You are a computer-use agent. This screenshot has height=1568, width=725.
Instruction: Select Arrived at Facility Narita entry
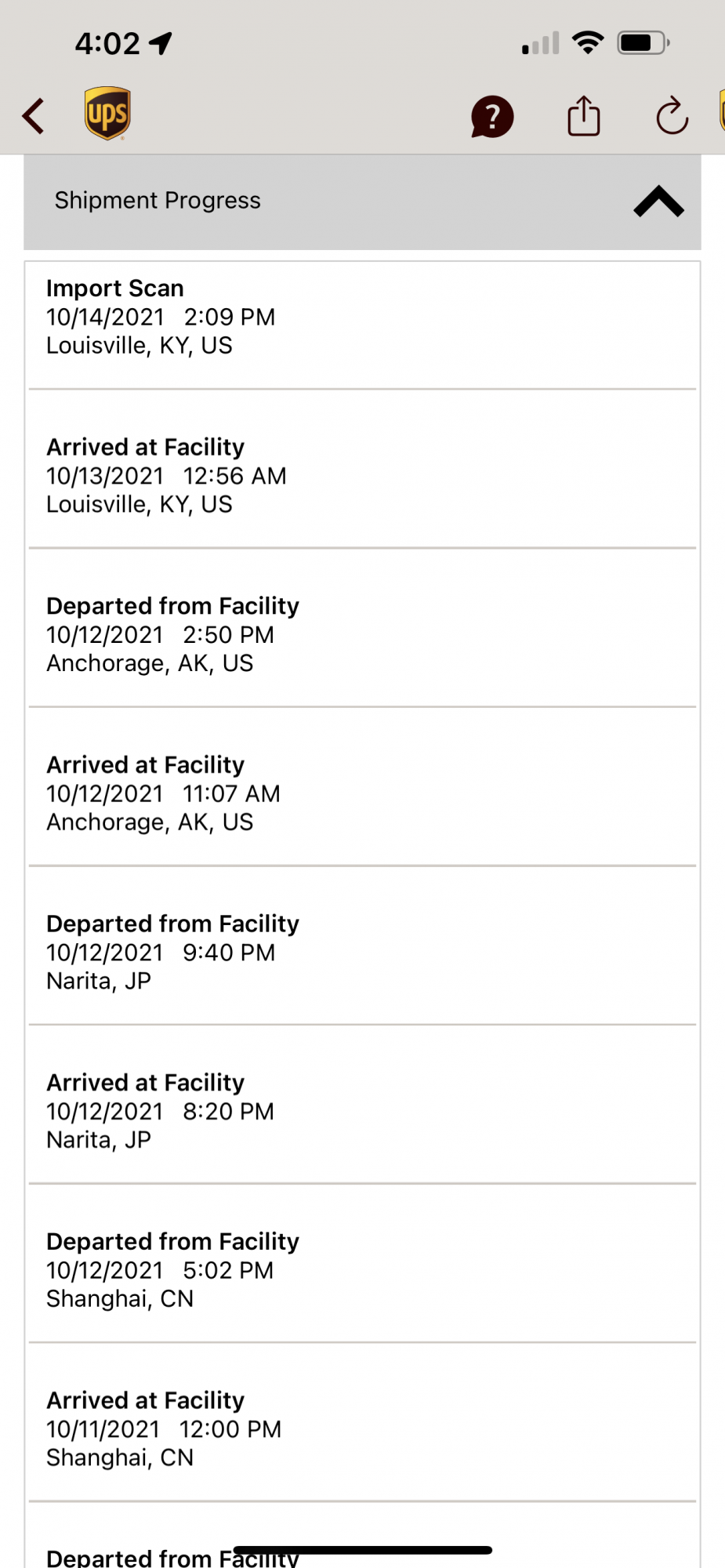coord(361,1111)
